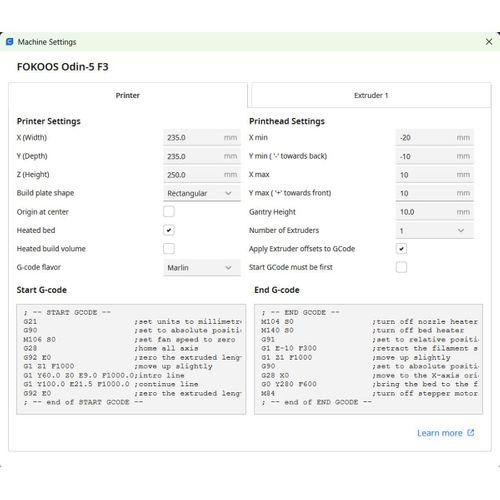Click the X (Width) input field
The image size is (500, 500).
pos(202,138)
